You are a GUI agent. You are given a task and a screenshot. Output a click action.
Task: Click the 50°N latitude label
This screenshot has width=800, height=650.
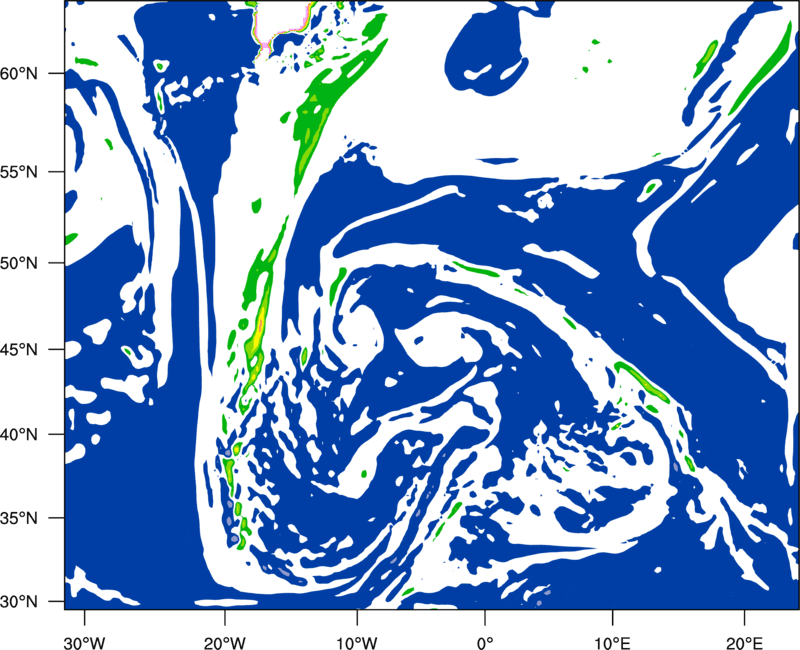coord(19,264)
